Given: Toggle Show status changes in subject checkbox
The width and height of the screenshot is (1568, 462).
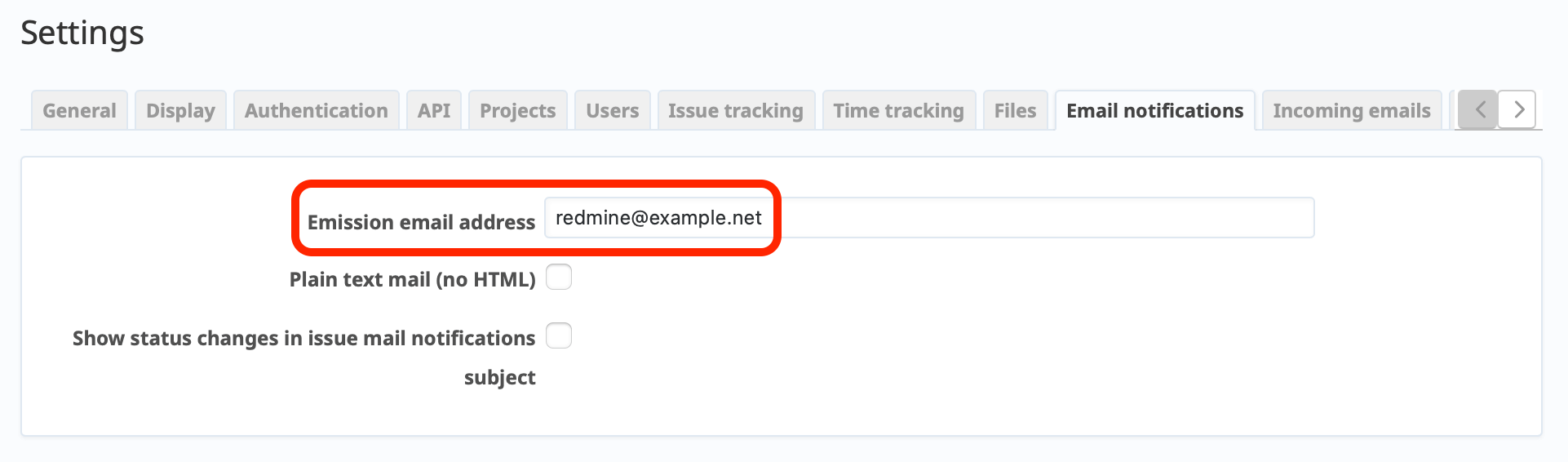Looking at the screenshot, I should 559,335.
